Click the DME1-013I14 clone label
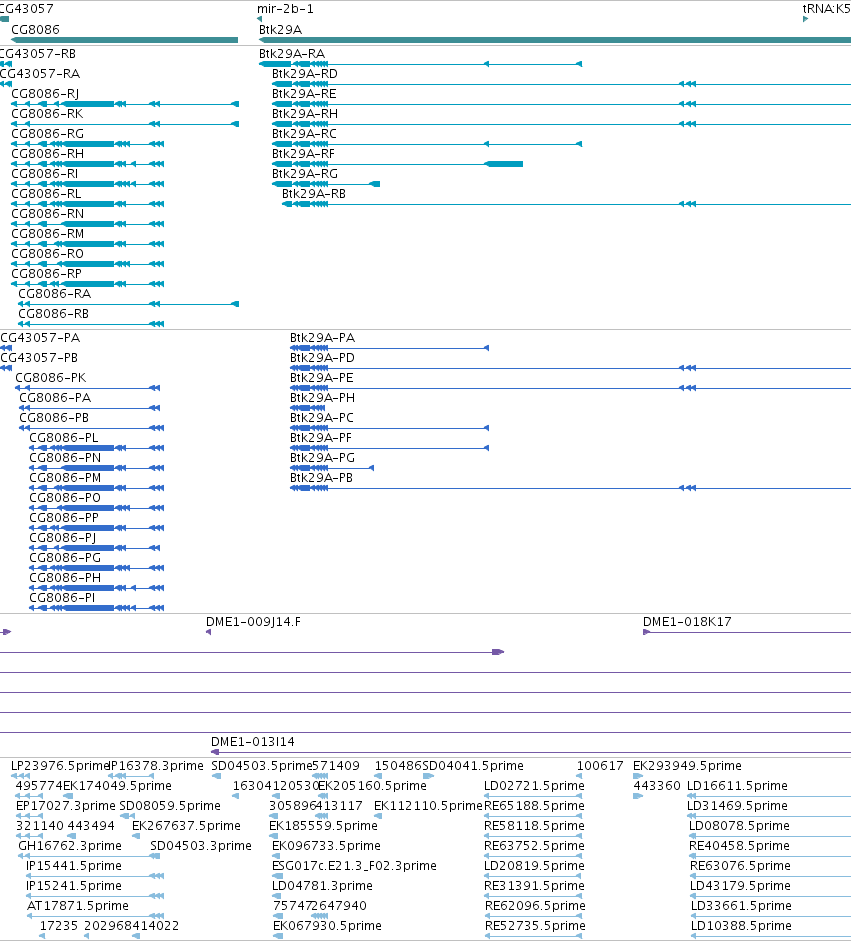The height and width of the screenshot is (941, 851). coord(253,742)
